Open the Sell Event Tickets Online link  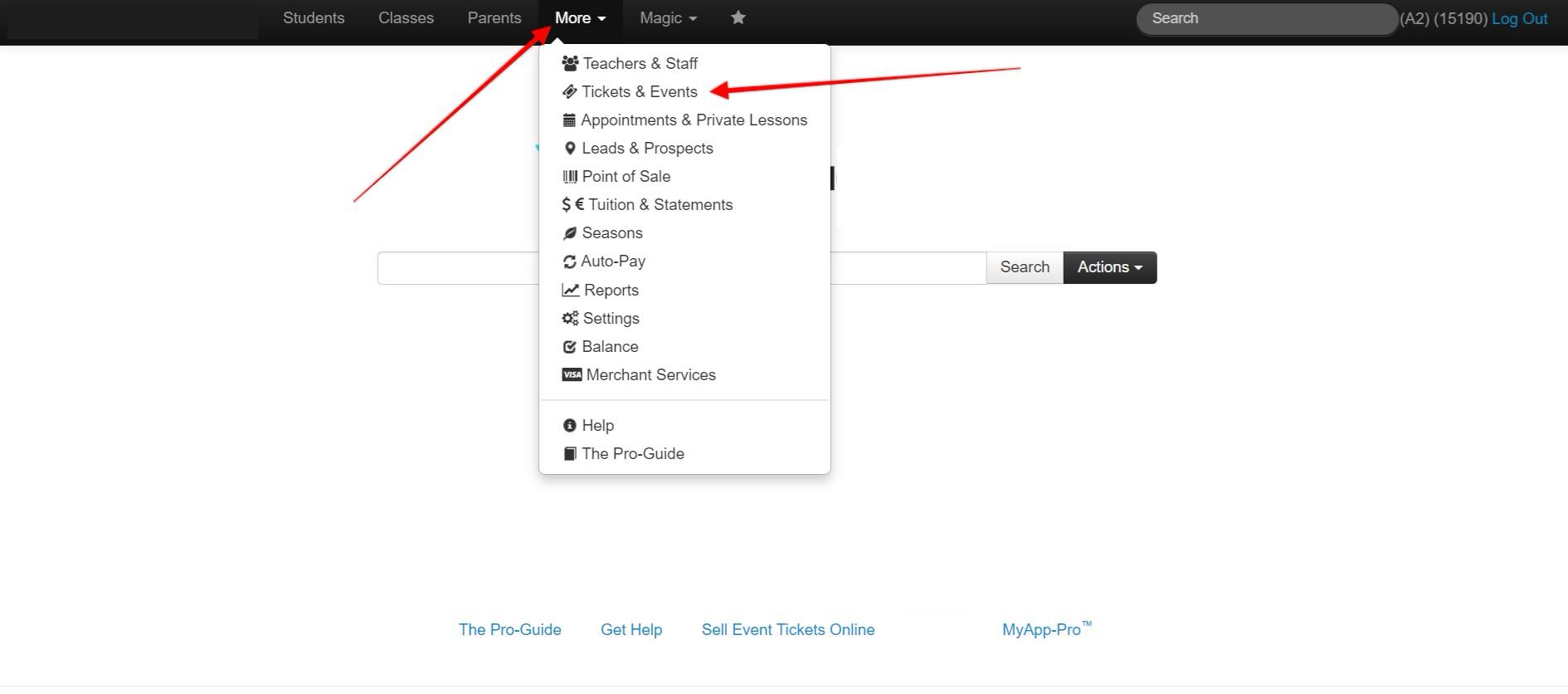(787, 629)
